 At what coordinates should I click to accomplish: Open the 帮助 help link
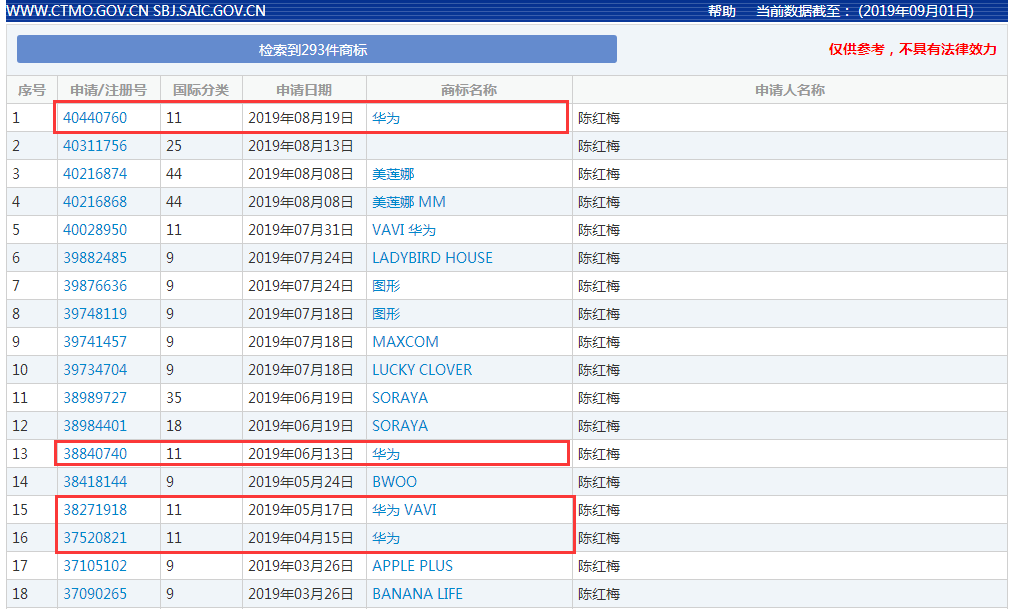coord(721,11)
